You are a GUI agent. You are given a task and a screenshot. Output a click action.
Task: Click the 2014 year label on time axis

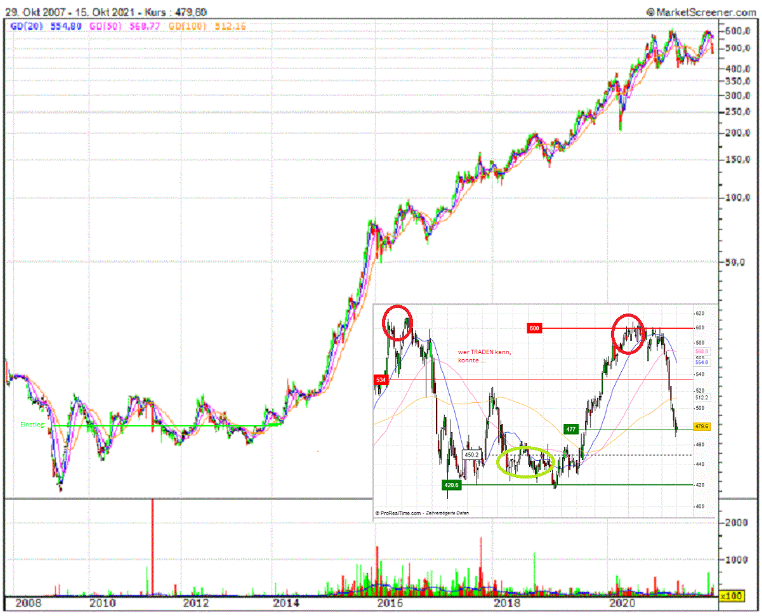point(286,603)
